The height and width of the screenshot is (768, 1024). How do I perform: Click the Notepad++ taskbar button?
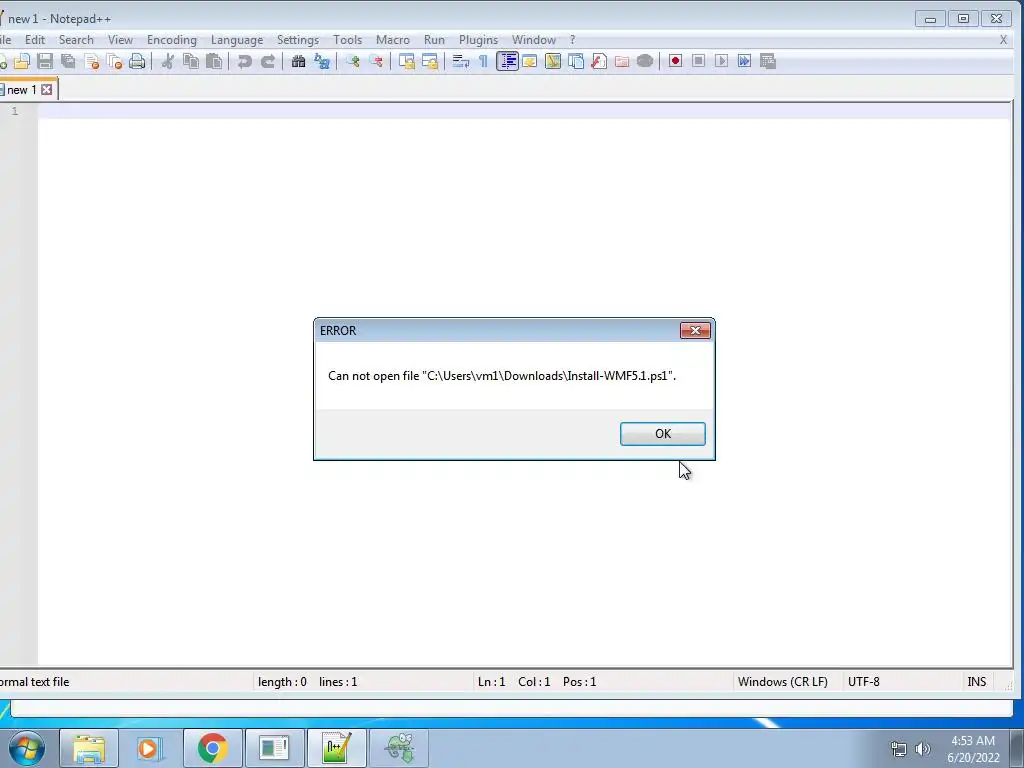(x=337, y=748)
